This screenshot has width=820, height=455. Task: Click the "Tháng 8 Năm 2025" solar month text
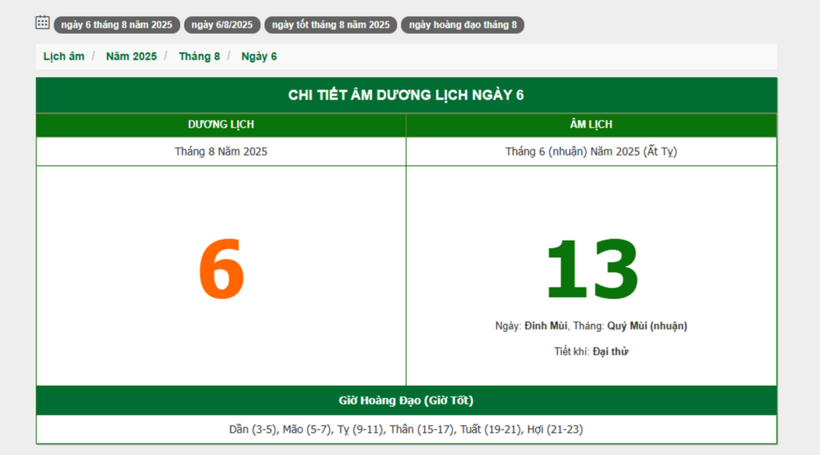tap(221, 152)
